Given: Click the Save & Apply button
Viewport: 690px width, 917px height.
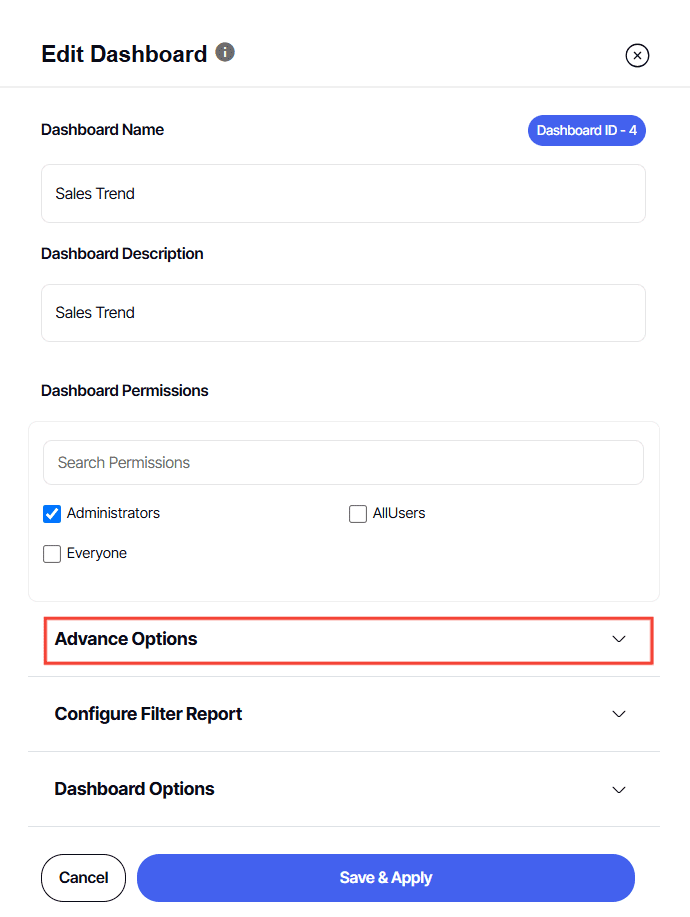Looking at the screenshot, I should (386, 877).
